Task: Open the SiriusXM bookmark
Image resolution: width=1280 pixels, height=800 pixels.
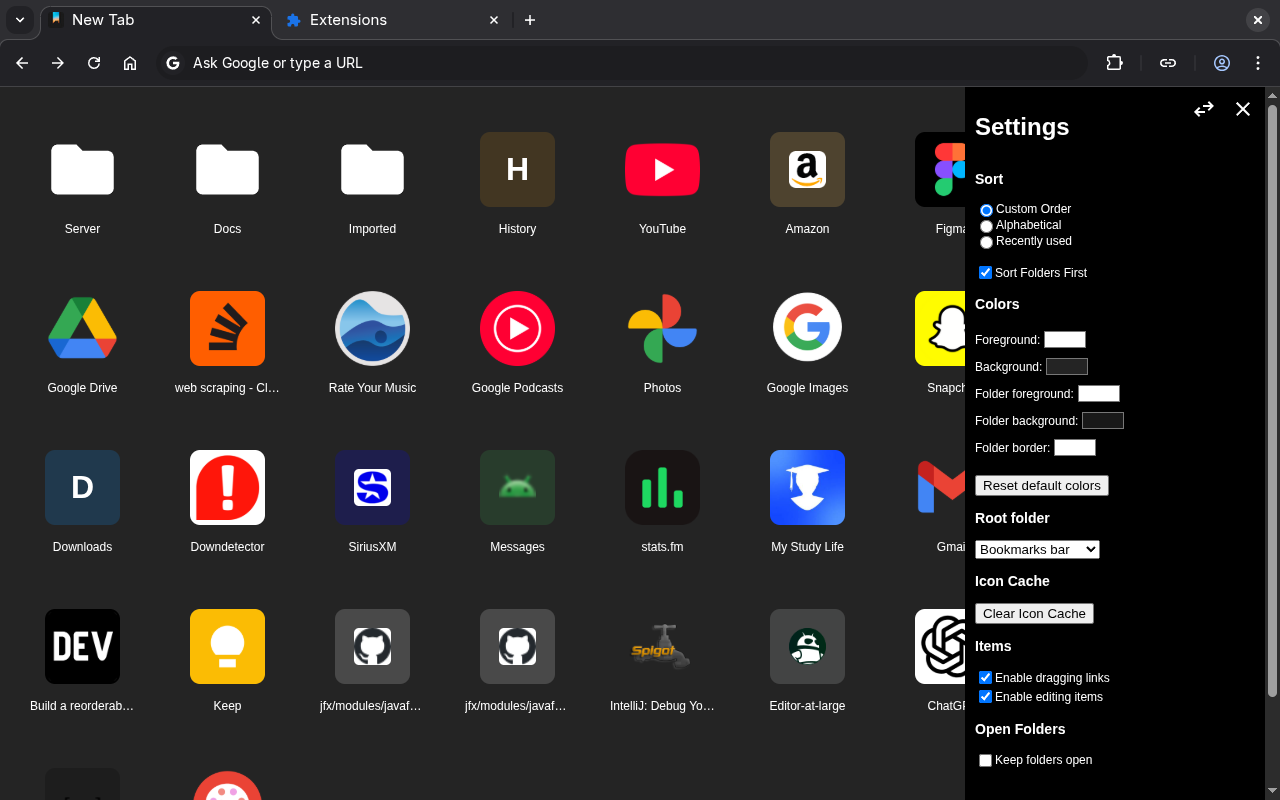Action: click(x=372, y=488)
